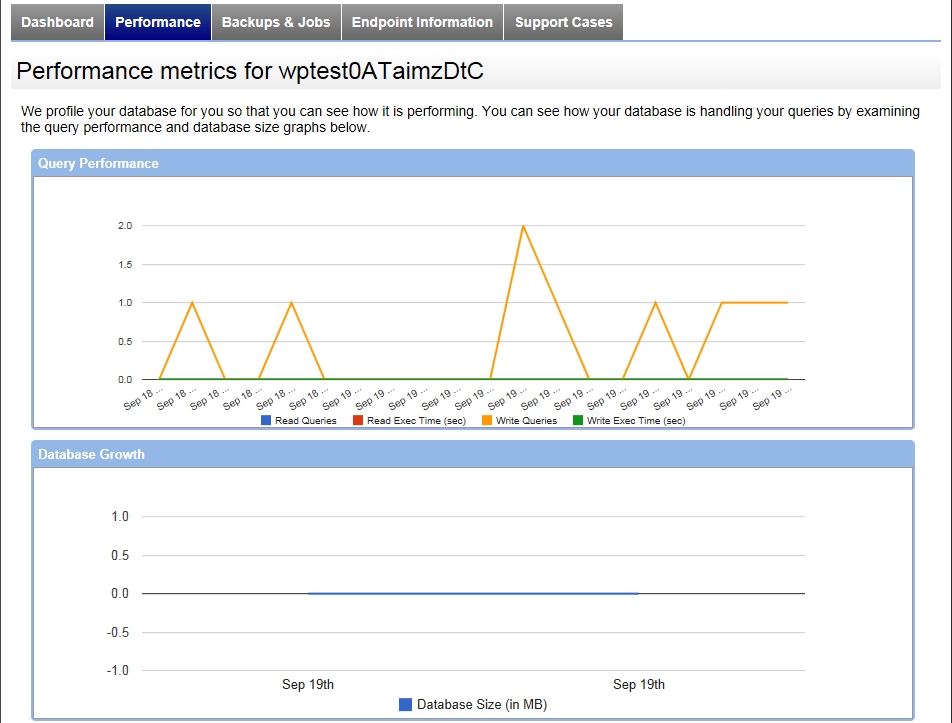952x723 pixels.
Task: Select the Performance tab
Action: tap(158, 22)
